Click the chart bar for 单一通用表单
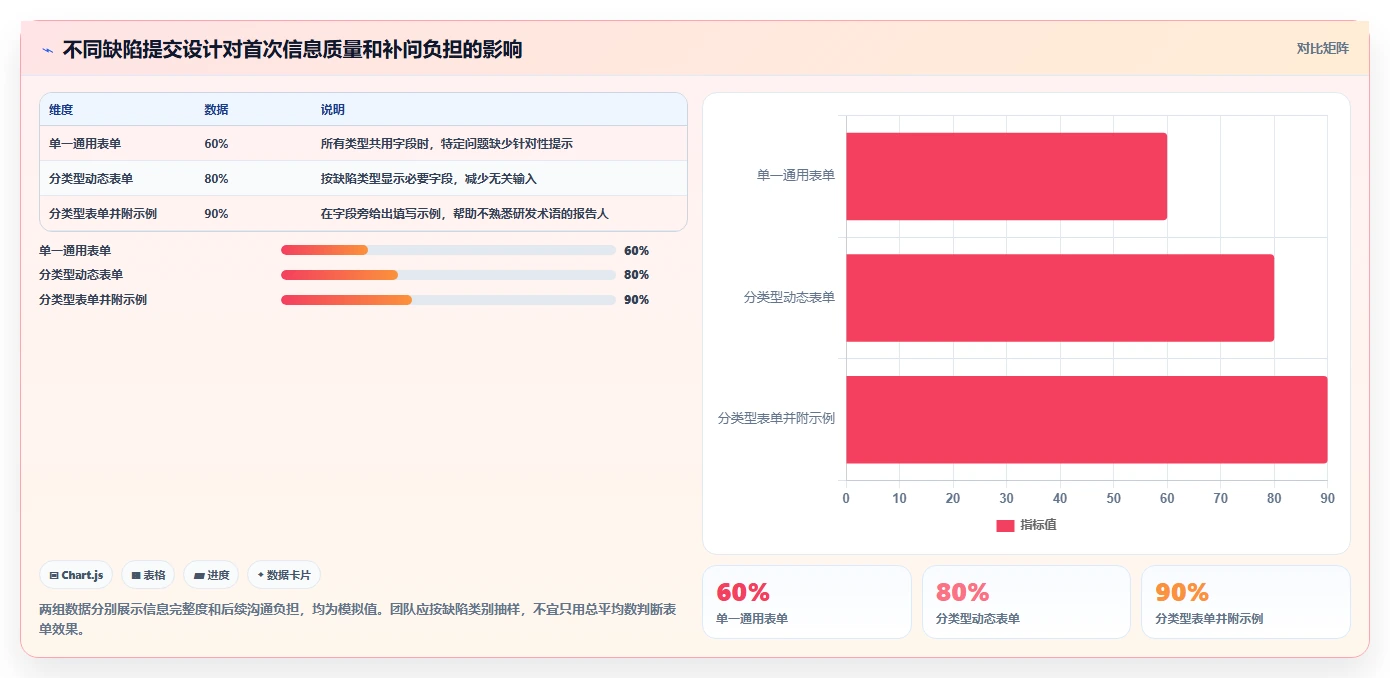This screenshot has width=1390, height=678. coord(1006,176)
